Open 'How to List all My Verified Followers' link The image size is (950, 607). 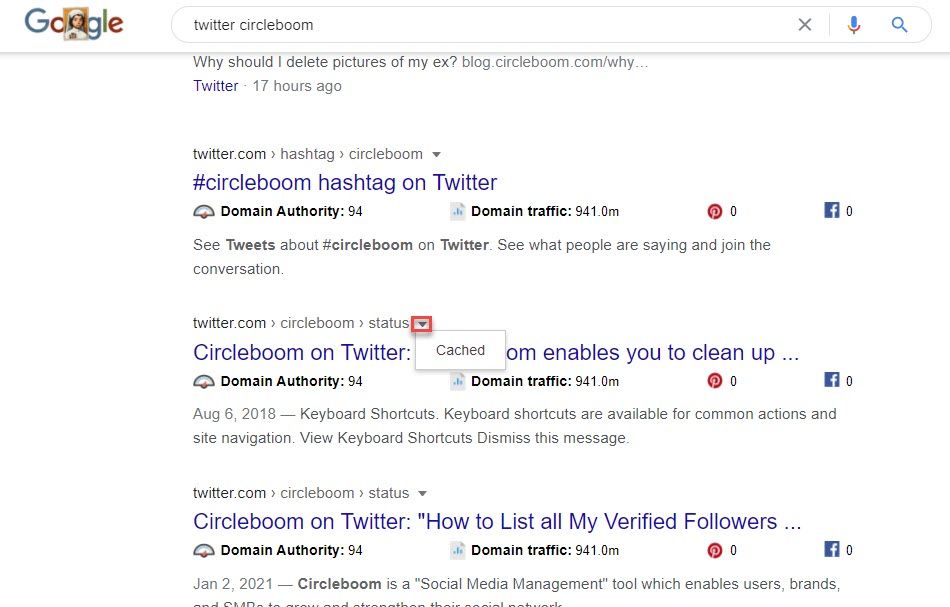pyautogui.click(x=497, y=521)
